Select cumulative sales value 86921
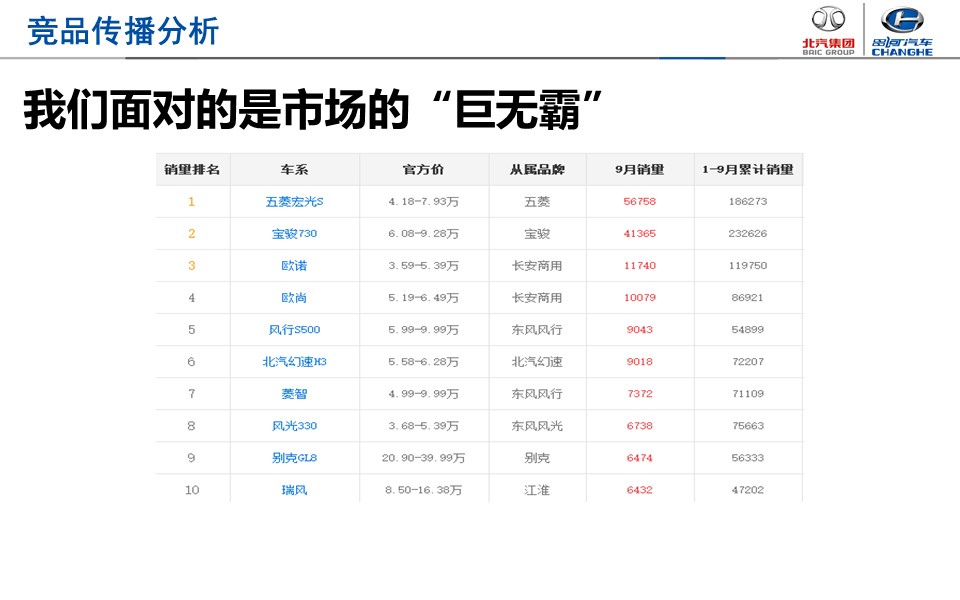The width and height of the screenshot is (960, 600). click(x=748, y=298)
